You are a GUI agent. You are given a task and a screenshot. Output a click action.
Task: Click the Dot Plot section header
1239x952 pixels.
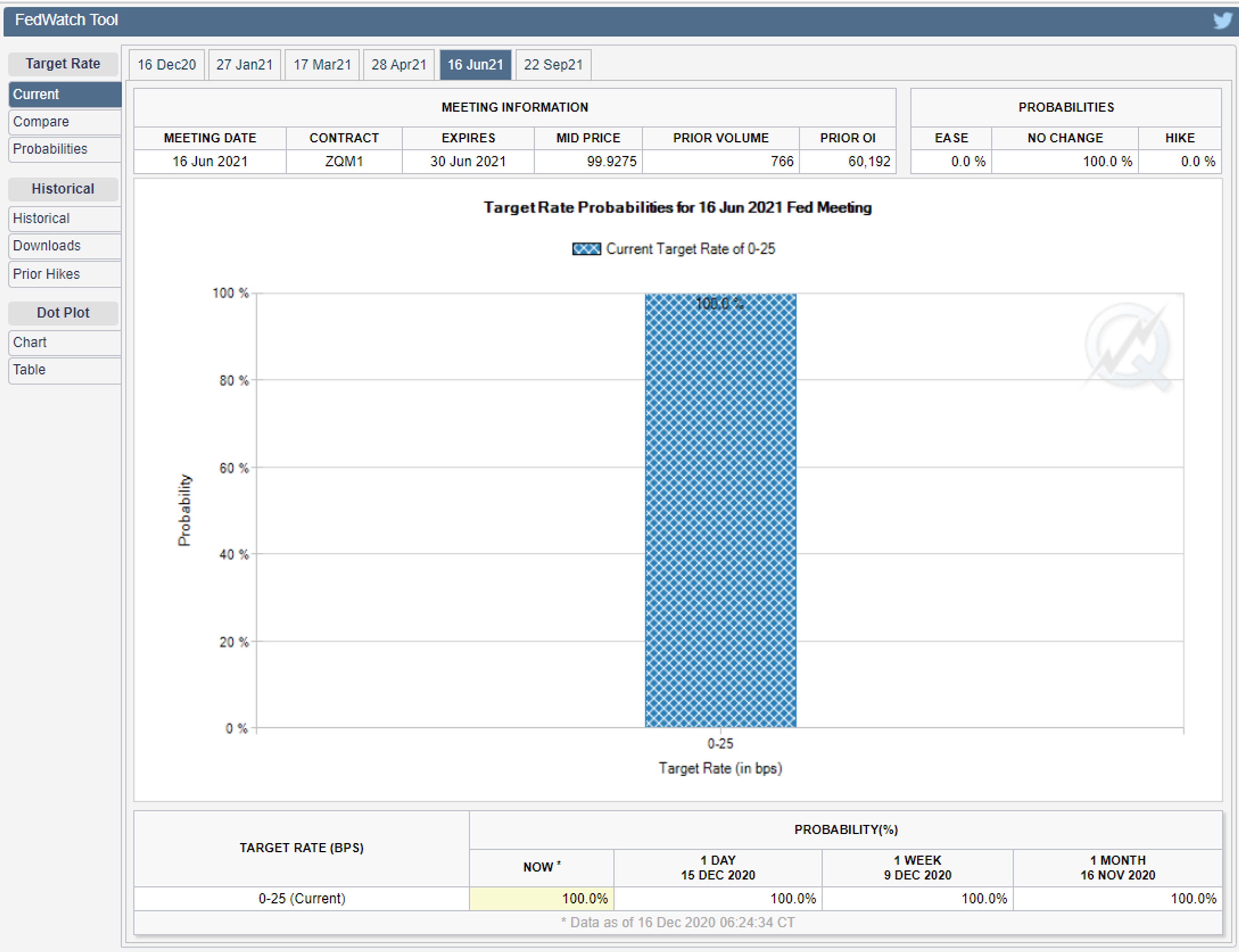coord(63,313)
